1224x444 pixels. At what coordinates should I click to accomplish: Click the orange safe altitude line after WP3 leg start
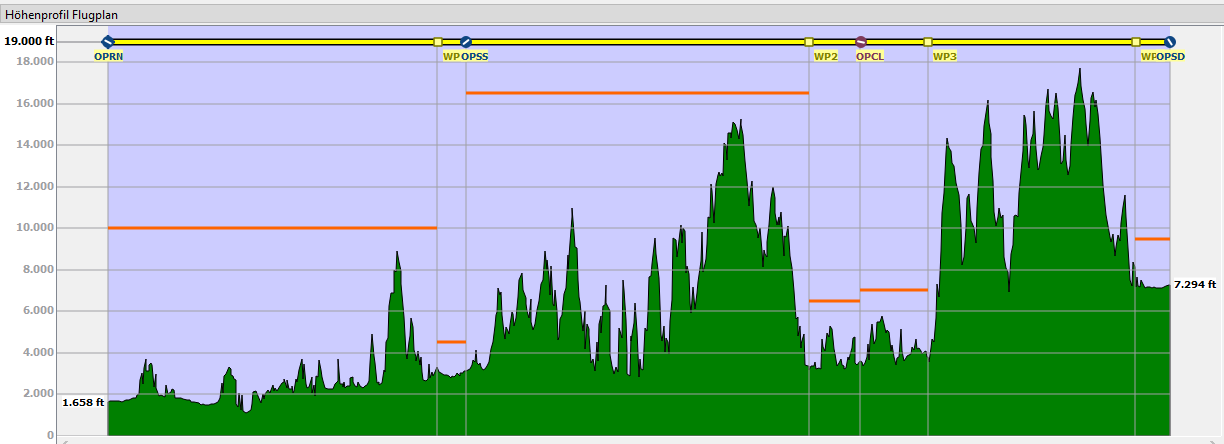tap(1152, 239)
